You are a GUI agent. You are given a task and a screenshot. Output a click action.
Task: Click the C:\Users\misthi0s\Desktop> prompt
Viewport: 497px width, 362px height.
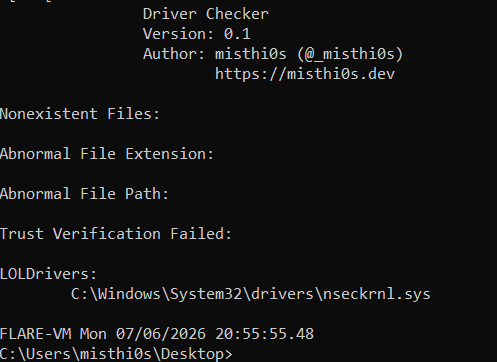(x=116, y=354)
